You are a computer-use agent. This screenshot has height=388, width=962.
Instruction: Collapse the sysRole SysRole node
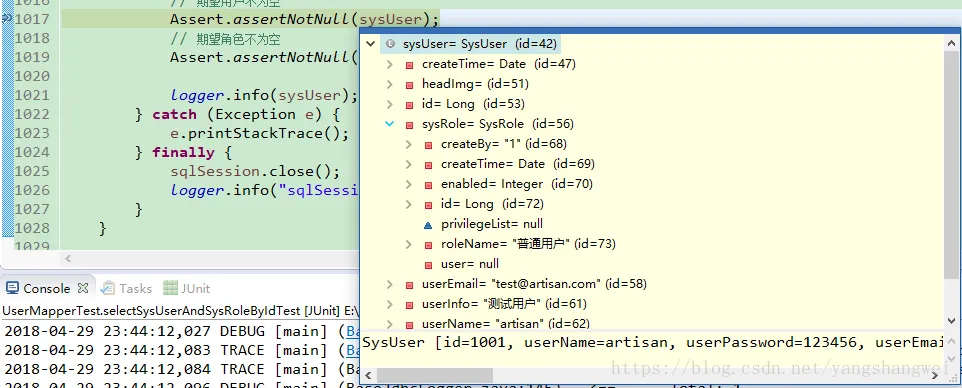click(x=390, y=124)
